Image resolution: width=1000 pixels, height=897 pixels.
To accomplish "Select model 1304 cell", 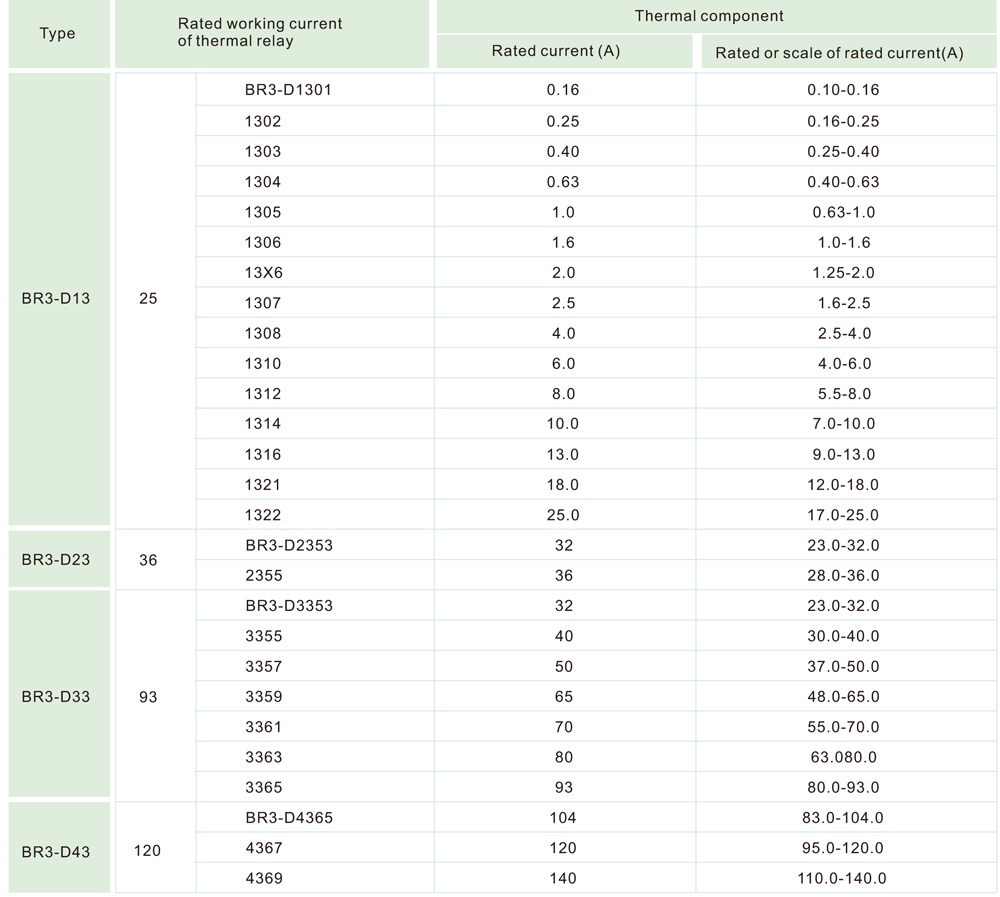I will coord(314,182).
